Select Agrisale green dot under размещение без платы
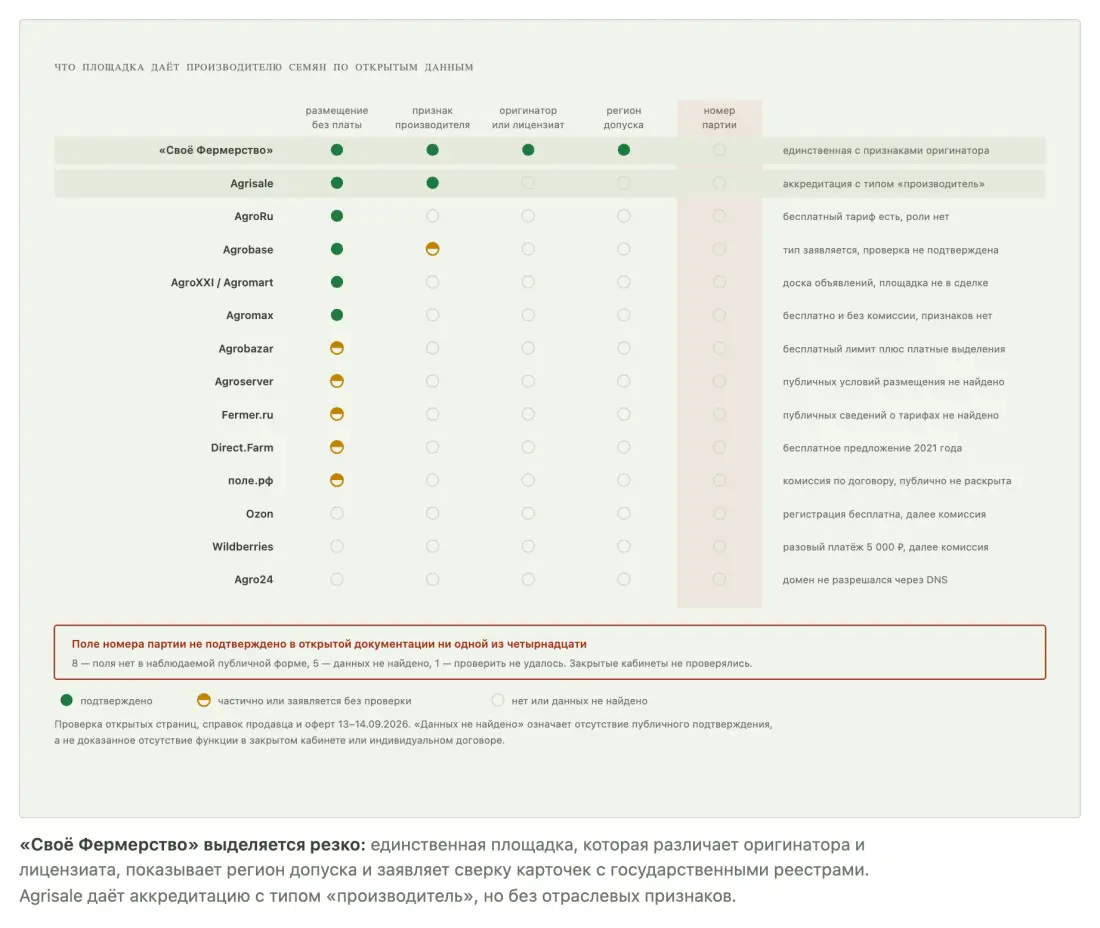 (337, 183)
